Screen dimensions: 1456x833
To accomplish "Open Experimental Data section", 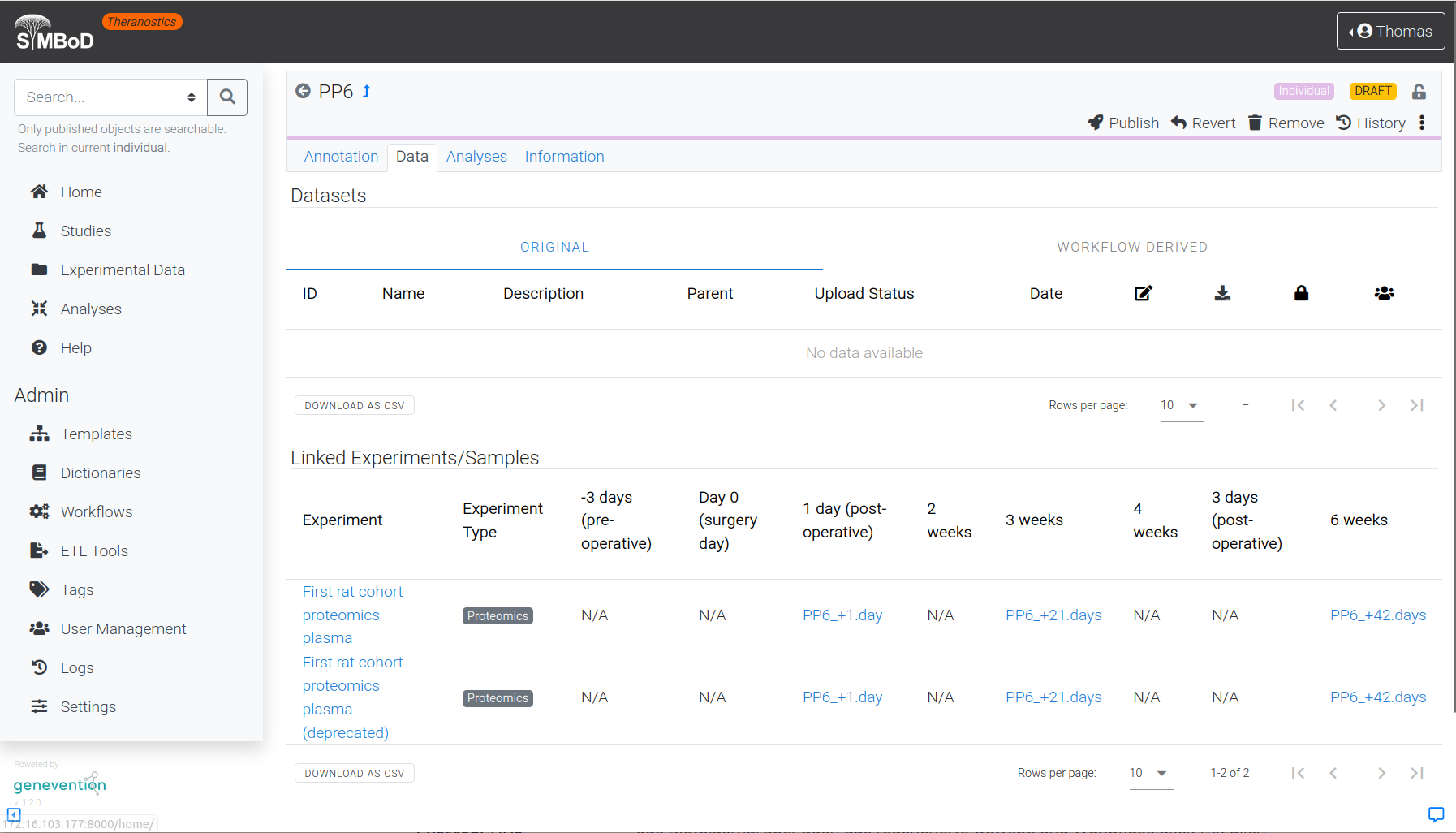I will click(x=123, y=270).
